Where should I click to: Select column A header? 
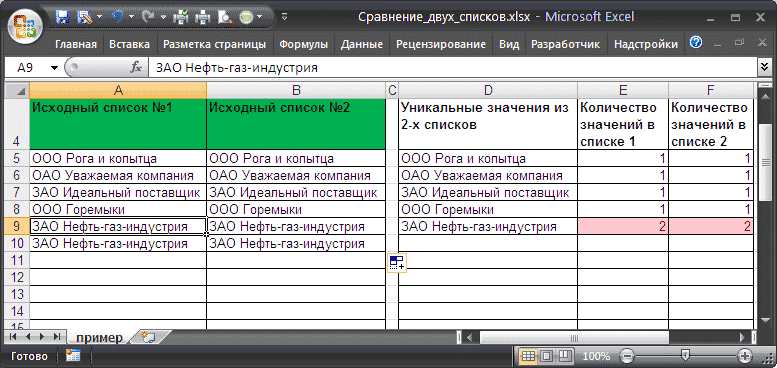click(118, 90)
